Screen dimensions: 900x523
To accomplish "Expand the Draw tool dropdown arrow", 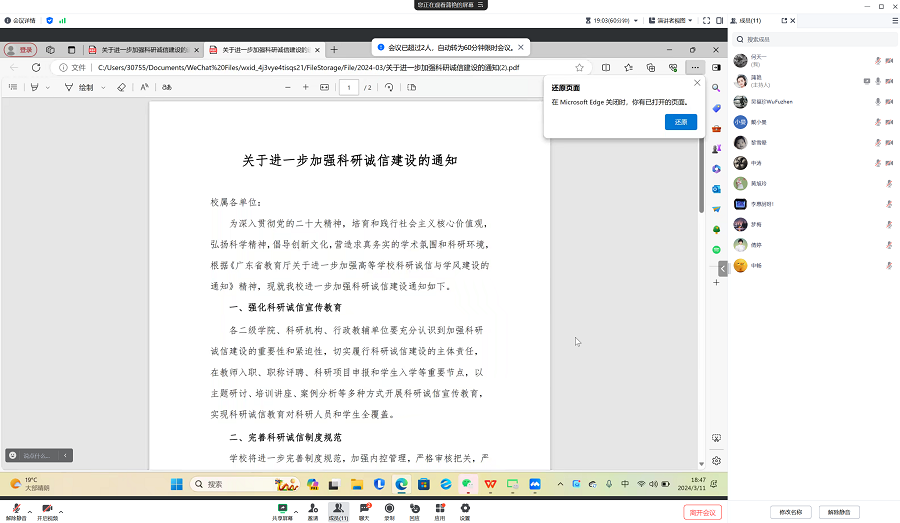I will (x=103, y=88).
